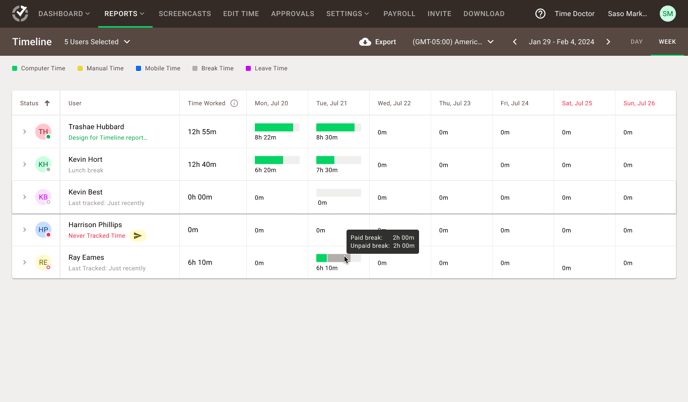Switch to Day view
Image resolution: width=688 pixels, height=402 pixels.
[x=637, y=42]
